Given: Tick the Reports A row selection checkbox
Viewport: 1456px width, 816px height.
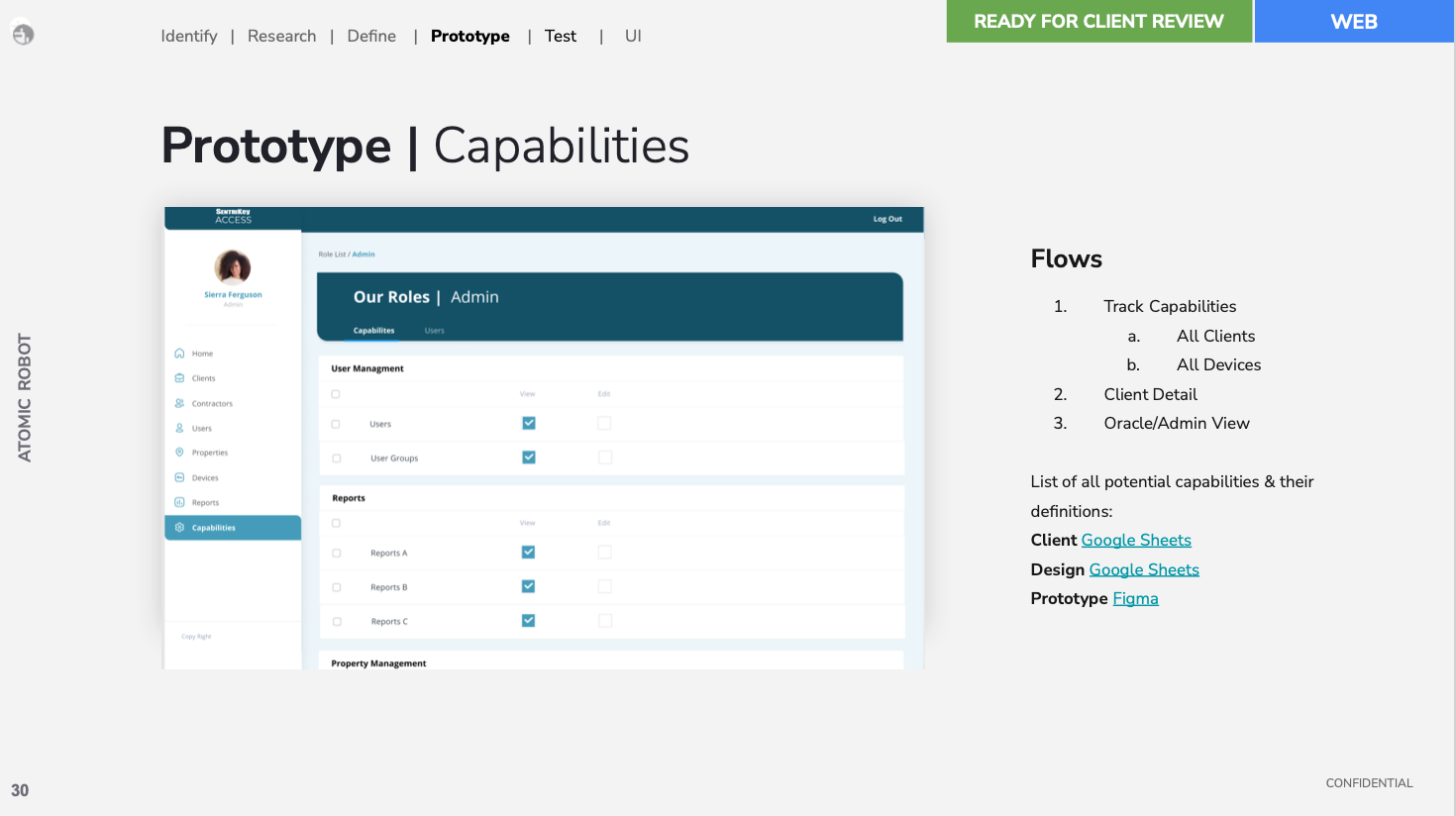Looking at the screenshot, I should [337, 553].
